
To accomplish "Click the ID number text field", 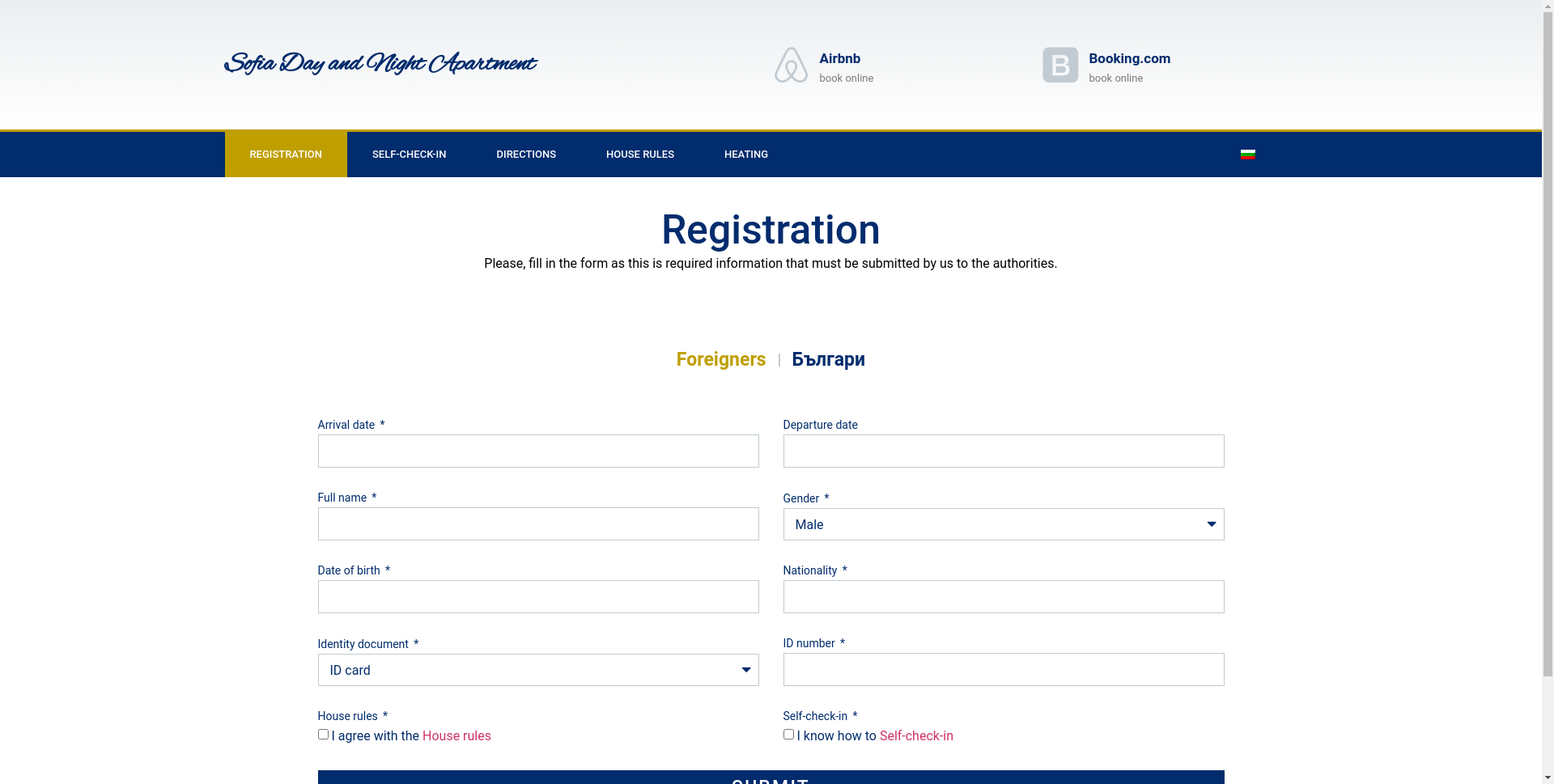I will click(x=1003, y=670).
